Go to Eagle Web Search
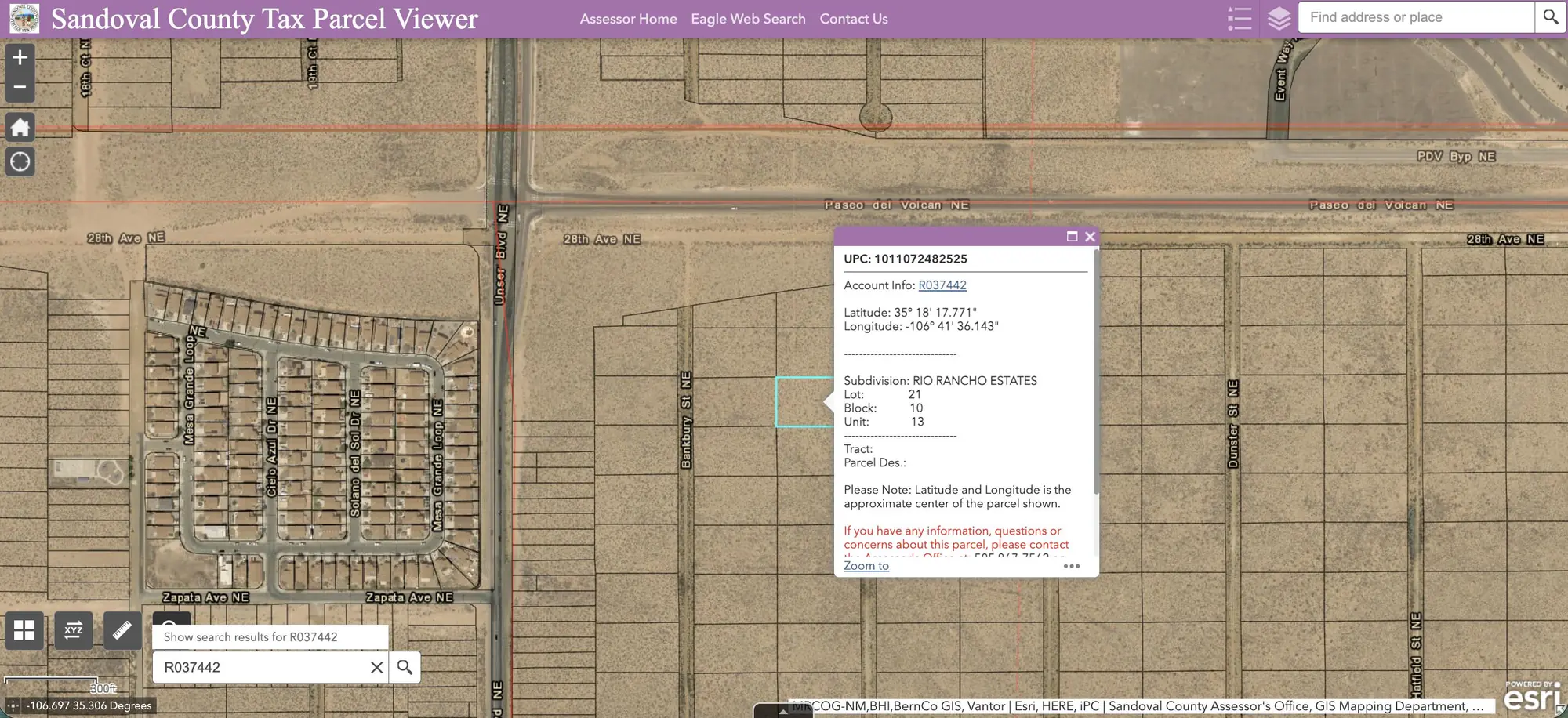Screen dimensions: 1568x718 coord(748,19)
